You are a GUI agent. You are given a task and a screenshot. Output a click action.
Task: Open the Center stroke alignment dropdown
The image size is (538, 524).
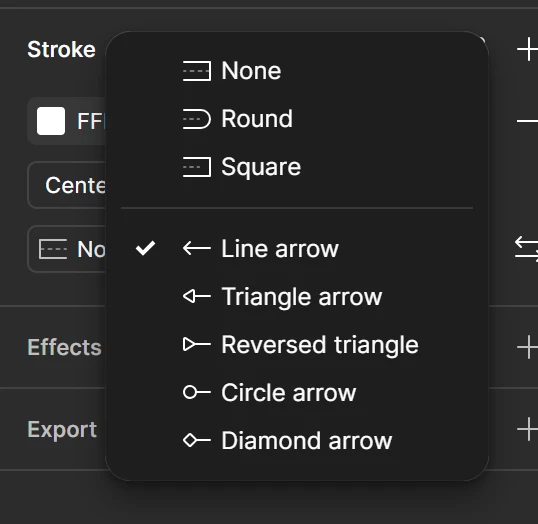coord(67,185)
